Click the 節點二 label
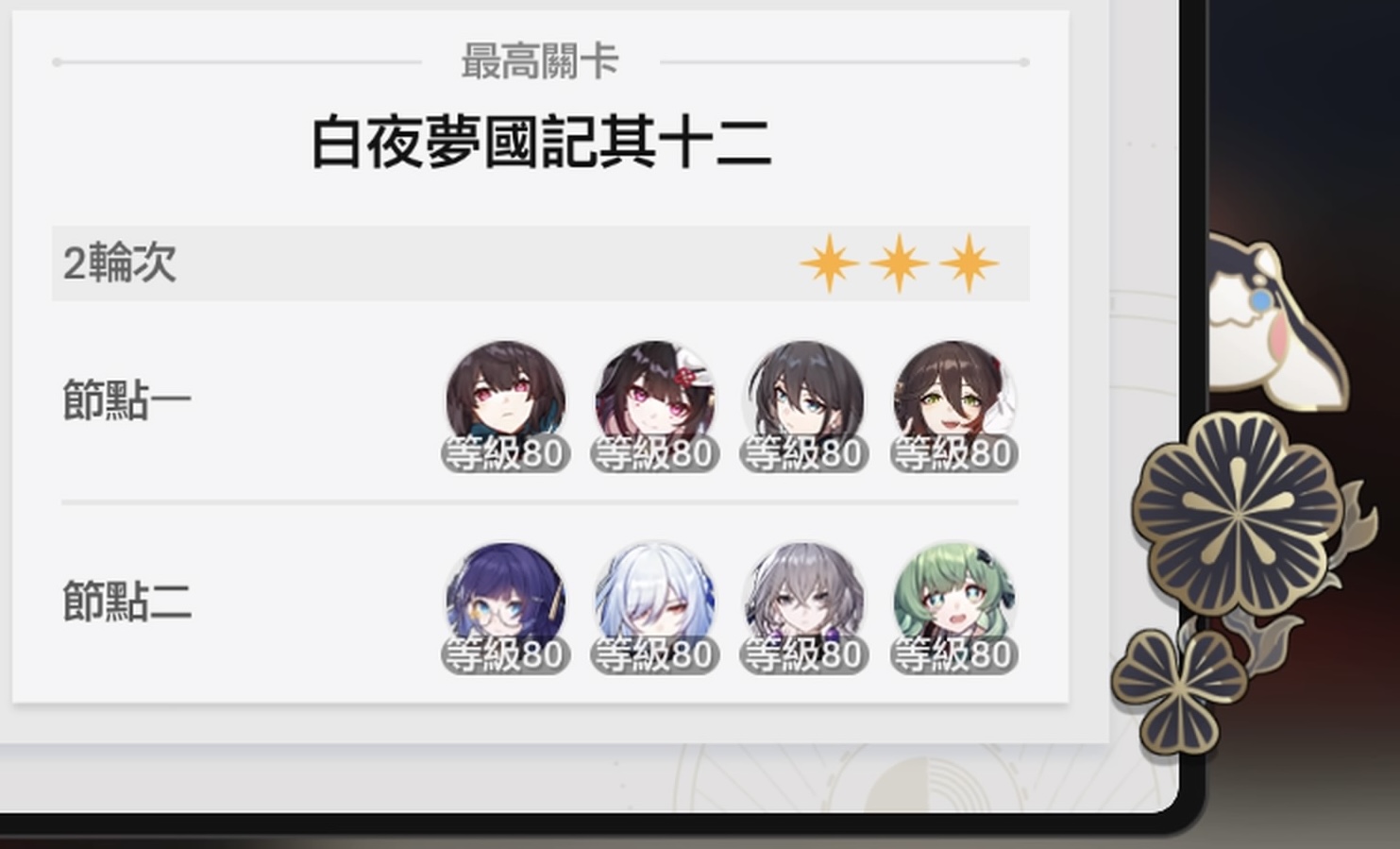 (127, 602)
